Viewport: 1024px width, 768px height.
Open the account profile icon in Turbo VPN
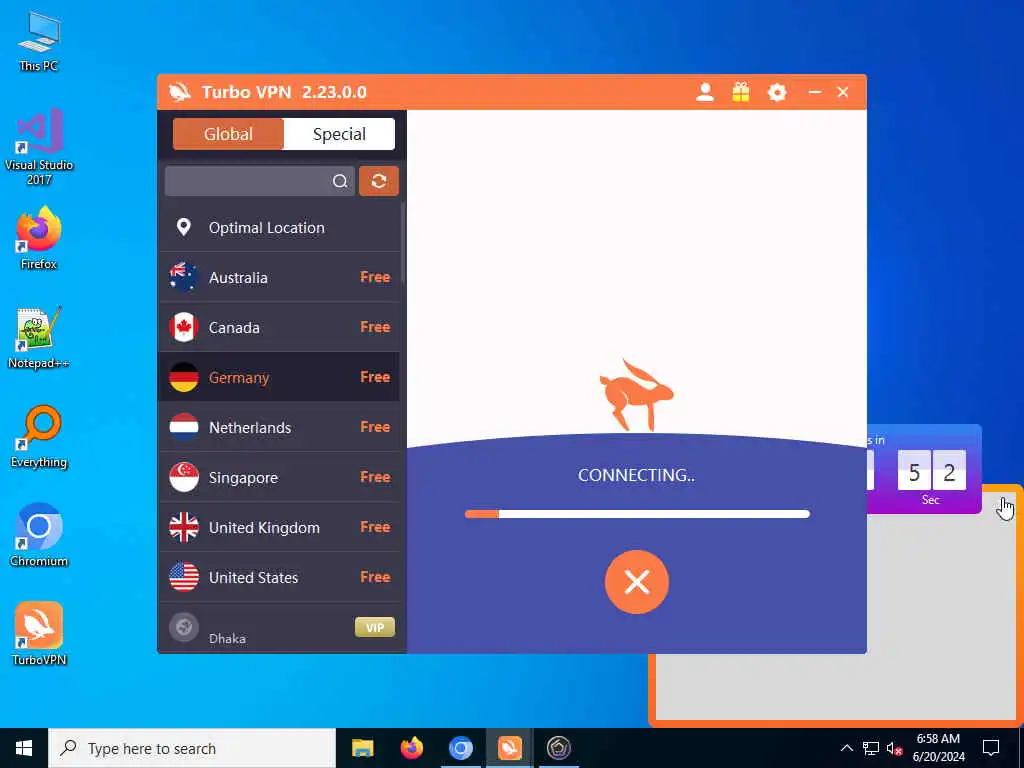point(705,92)
